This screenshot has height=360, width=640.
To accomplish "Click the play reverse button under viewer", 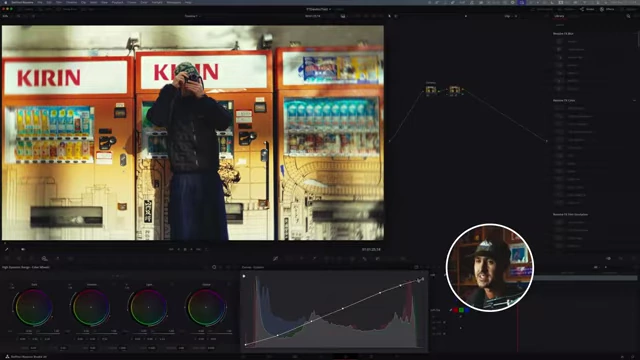I will 178,249.
